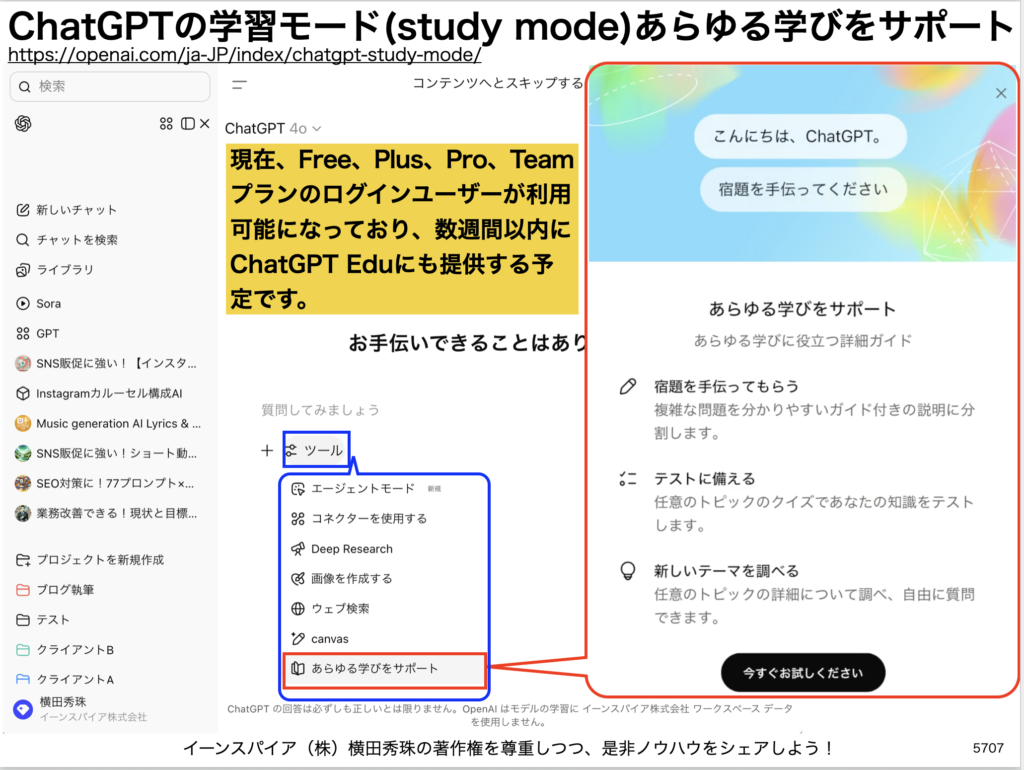1024x770 pixels.
Task: Open SEO対策に！77プロンプト GPT
Action: 104,483
